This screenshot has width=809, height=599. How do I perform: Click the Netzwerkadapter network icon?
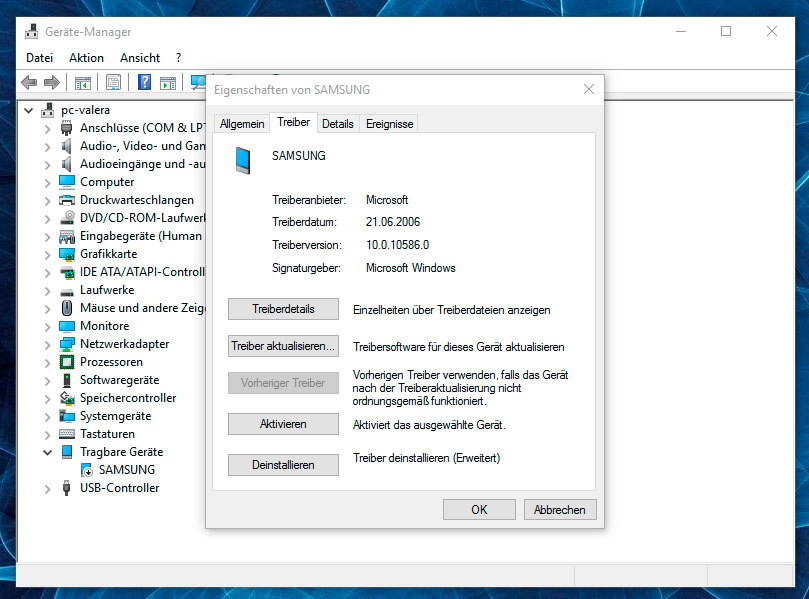click(x=67, y=344)
